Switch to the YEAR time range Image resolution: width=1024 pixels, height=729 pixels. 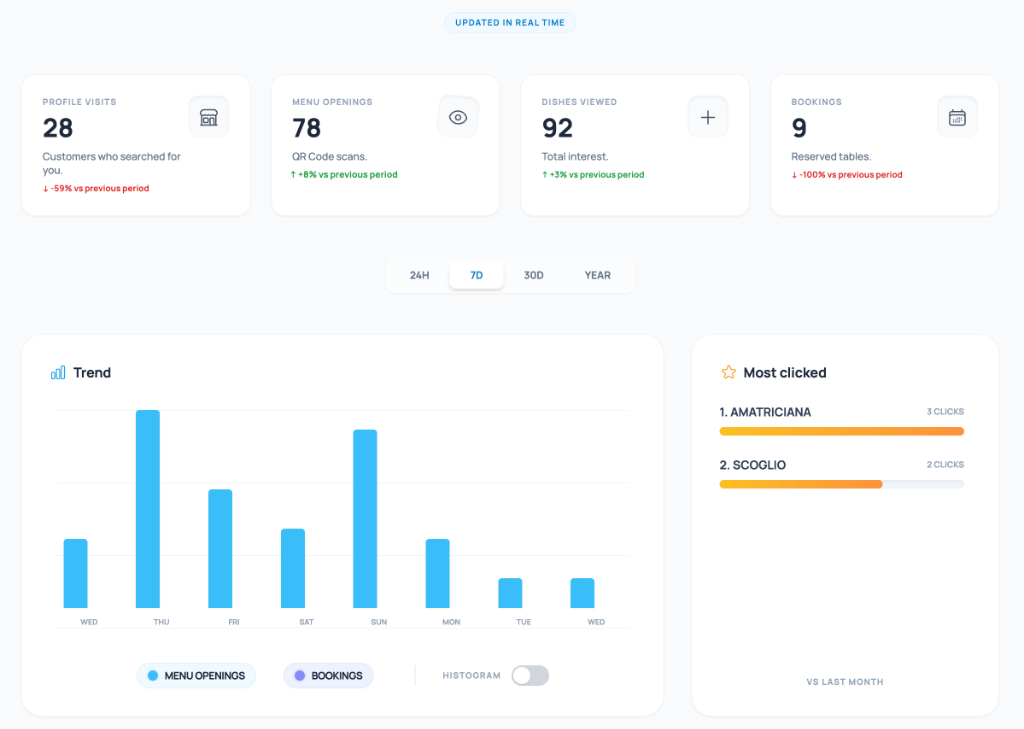597,274
